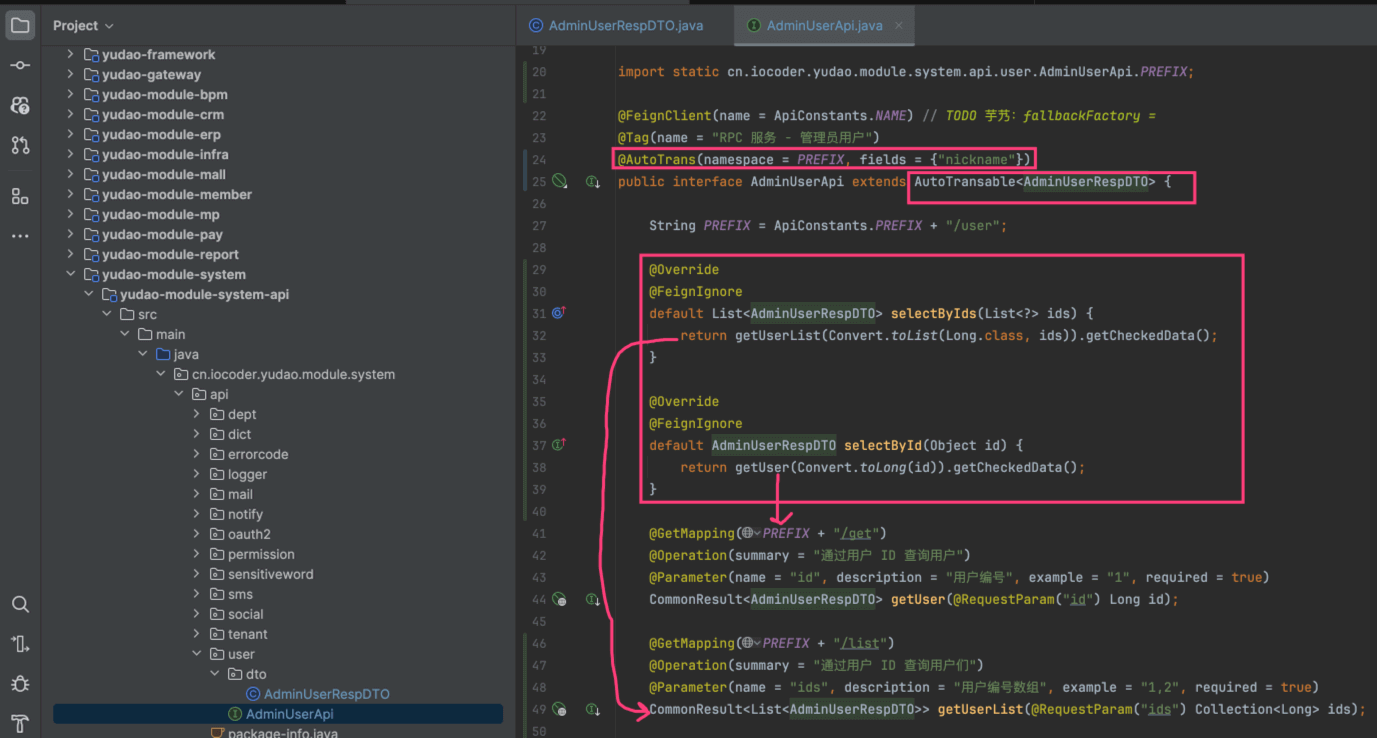
Task: Close the AdminUserApi.java tab
Action: (899, 26)
